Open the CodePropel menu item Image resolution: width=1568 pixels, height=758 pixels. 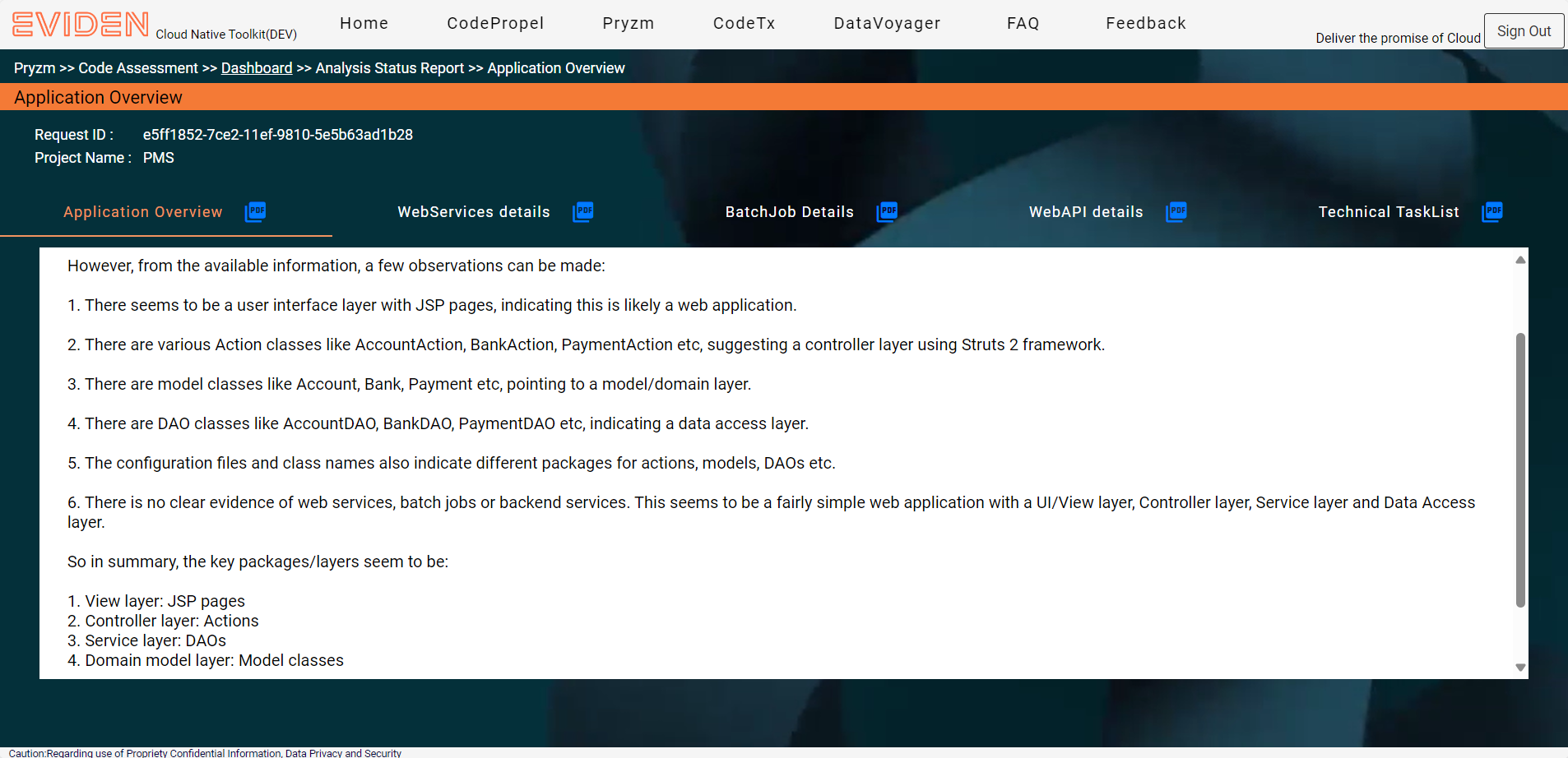[x=495, y=23]
